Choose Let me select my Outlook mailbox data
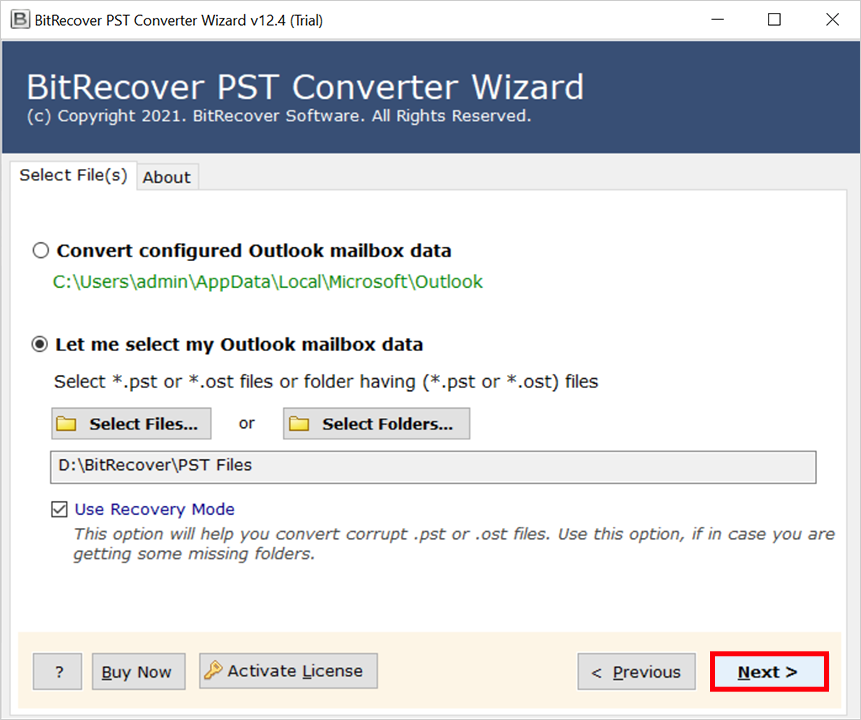 (41, 345)
